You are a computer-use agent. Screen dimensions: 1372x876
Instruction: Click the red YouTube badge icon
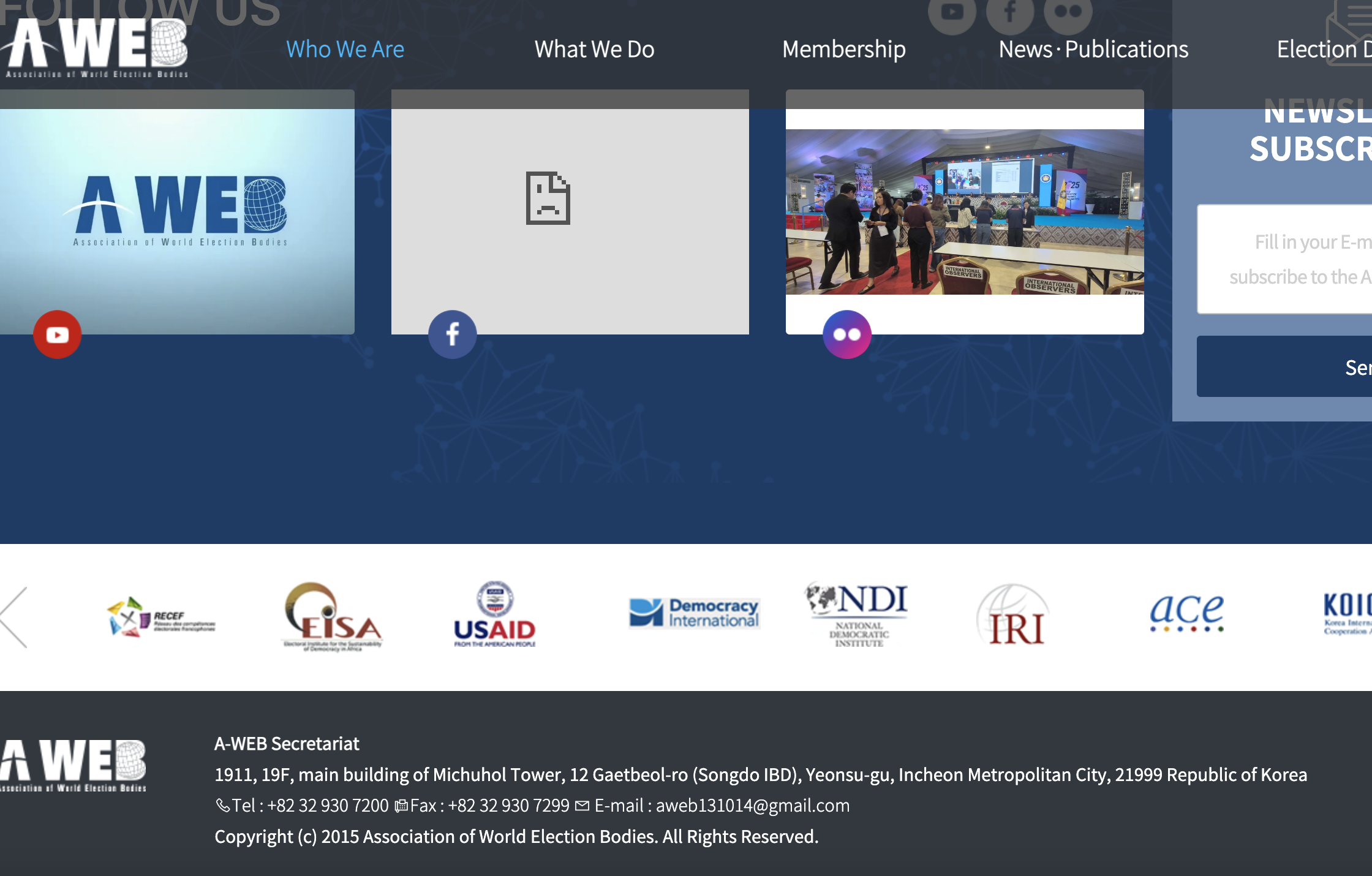[x=57, y=334]
